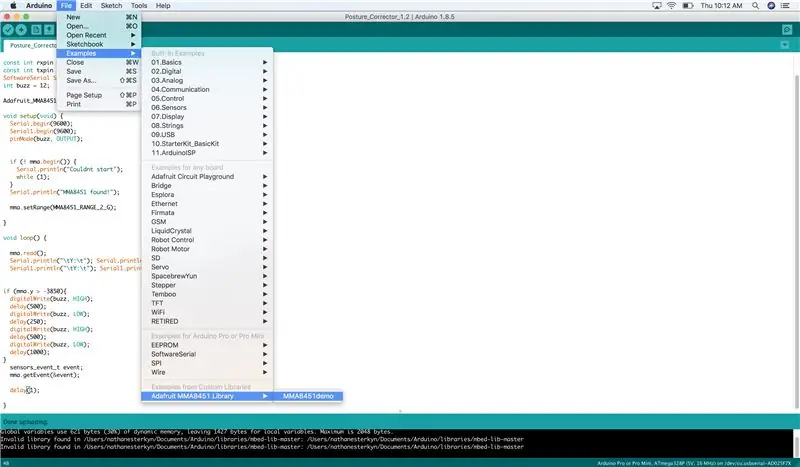Open Ethernet library examples
Viewport: 800px width, 467px height.
[x=207, y=204]
